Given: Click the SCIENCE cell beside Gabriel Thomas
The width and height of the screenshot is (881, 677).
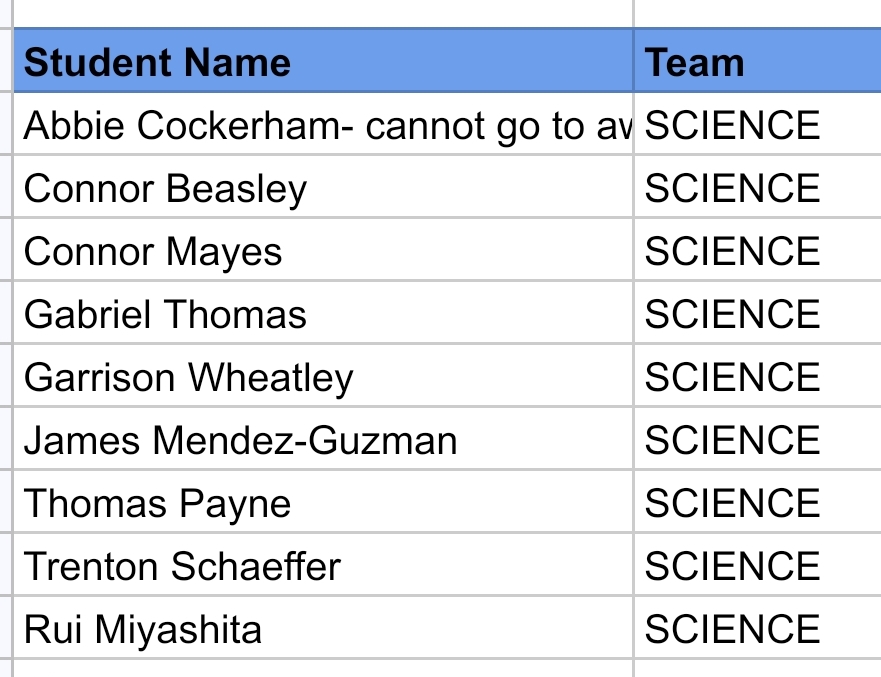Looking at the screenshot, I should (x=757, y=314).
